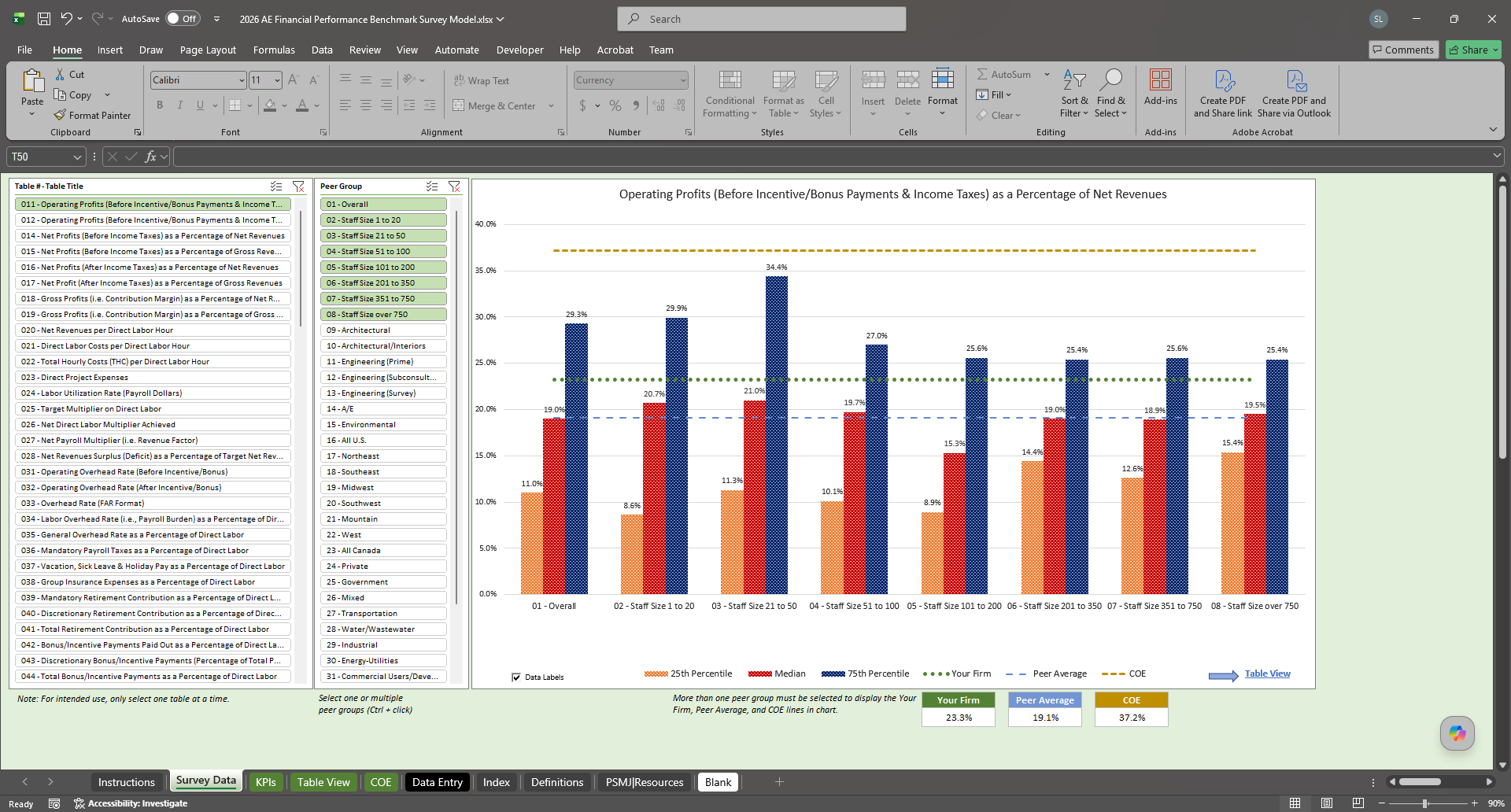
Task: Select the Format Painter tool
Action: click(x=93, y=115)
